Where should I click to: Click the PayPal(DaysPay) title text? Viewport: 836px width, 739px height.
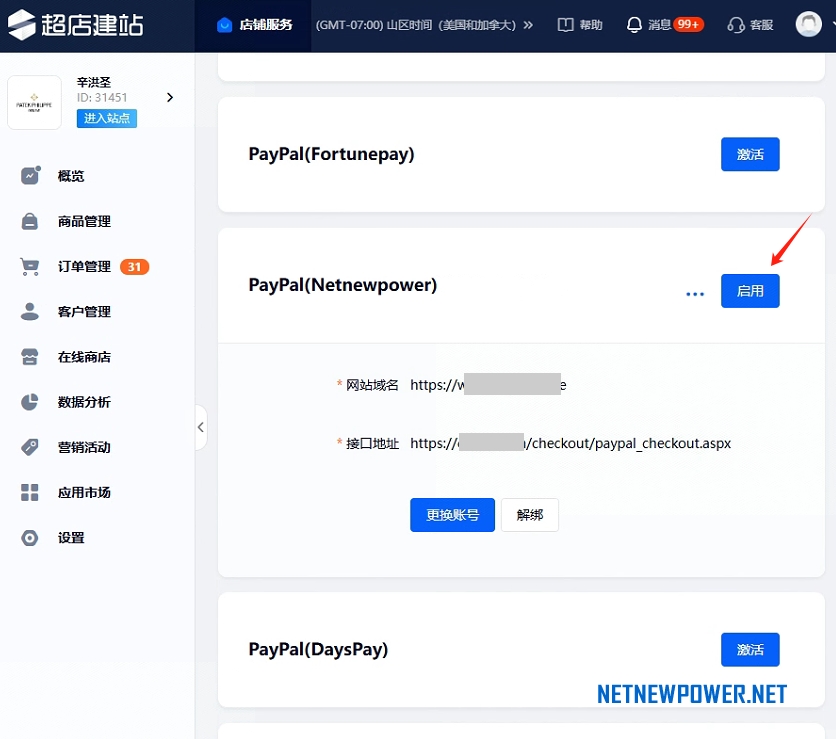click(318, 649)
